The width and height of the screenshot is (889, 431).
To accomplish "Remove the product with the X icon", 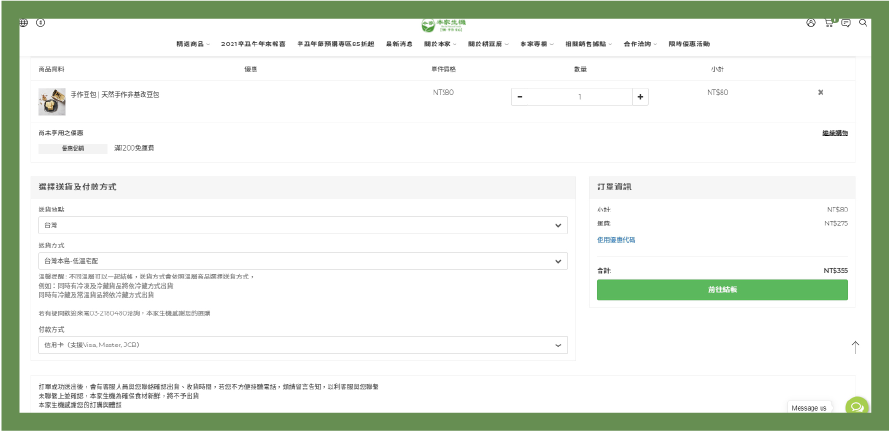I will coord(821,92).
